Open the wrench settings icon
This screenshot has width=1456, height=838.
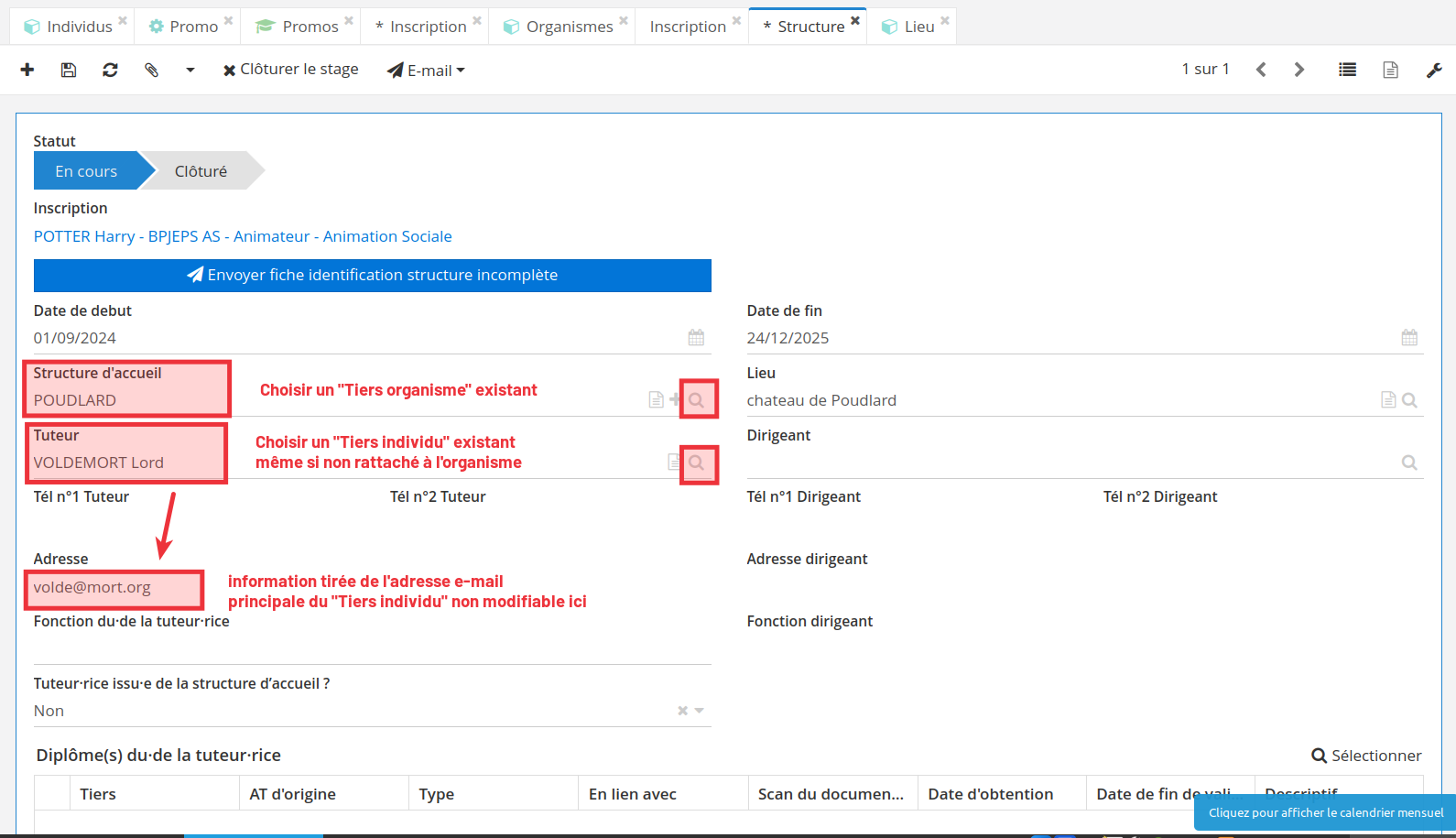(x=1434, y=70)
